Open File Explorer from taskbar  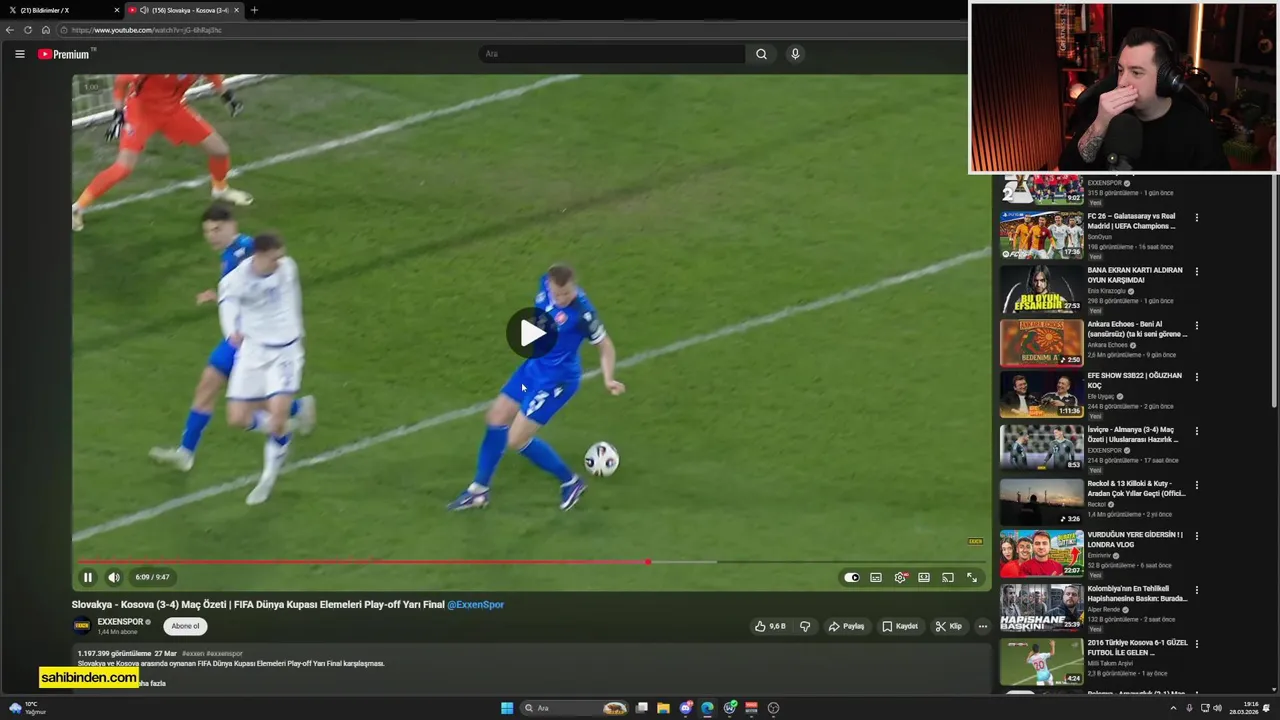[663, 708]
